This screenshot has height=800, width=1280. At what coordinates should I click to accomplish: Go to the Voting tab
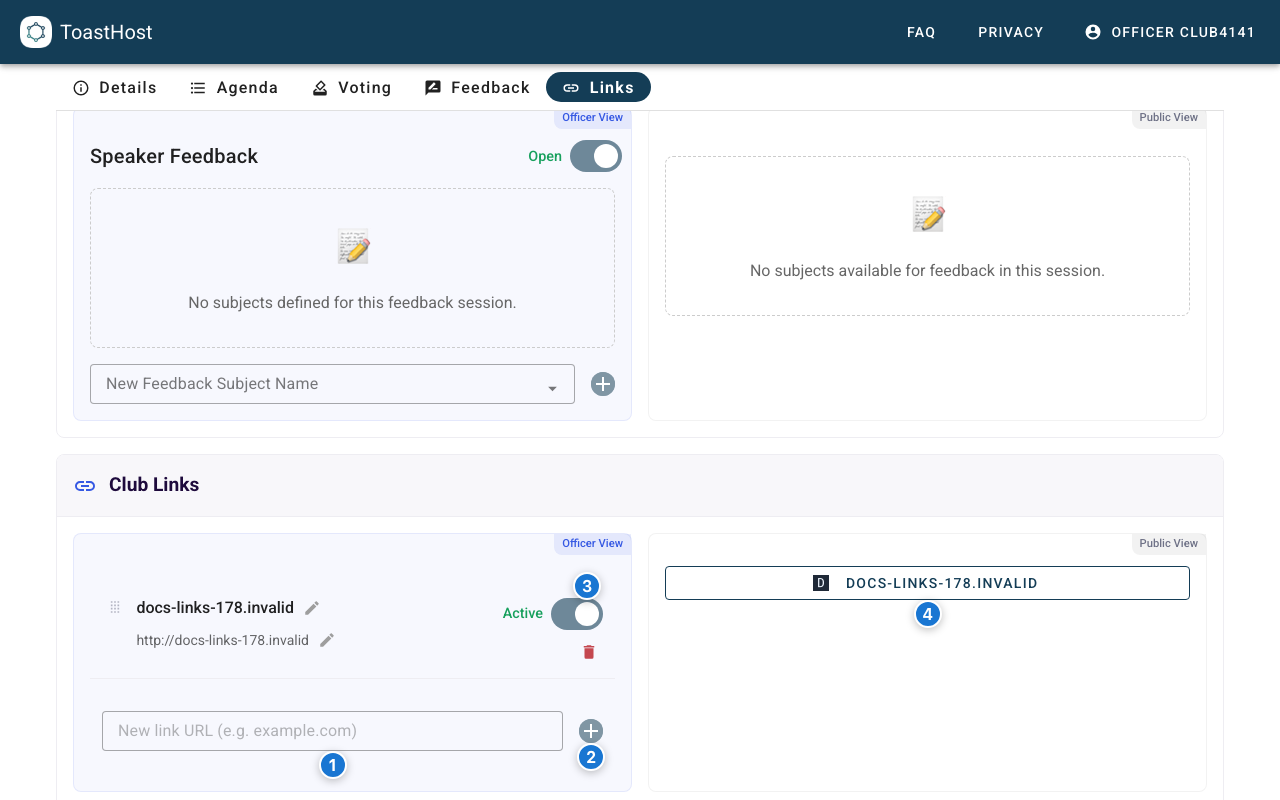coord(352,88)
